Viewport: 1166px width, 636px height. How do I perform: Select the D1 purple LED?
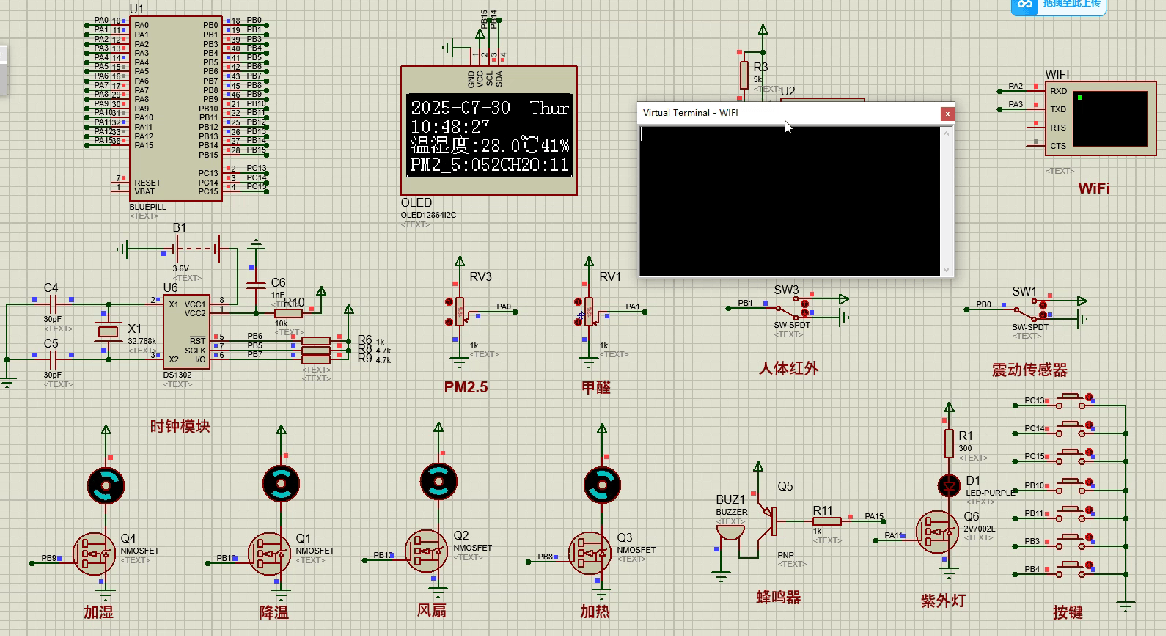pos(949,486)
